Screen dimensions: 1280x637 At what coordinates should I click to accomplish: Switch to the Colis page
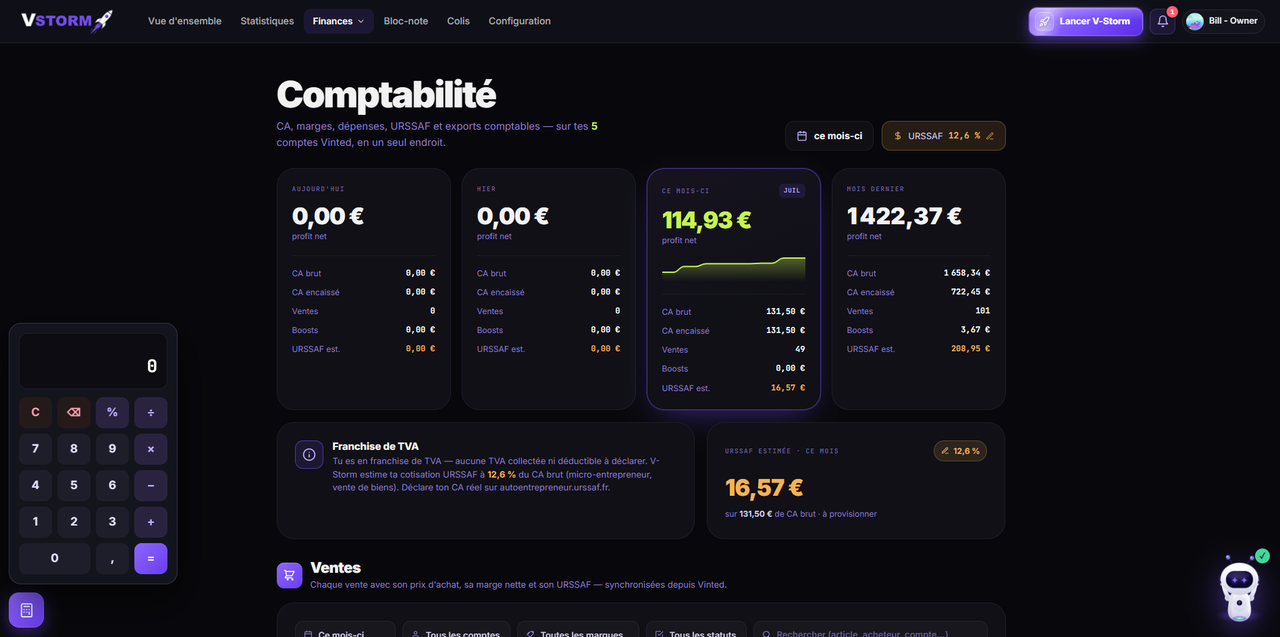pos(458,21)
